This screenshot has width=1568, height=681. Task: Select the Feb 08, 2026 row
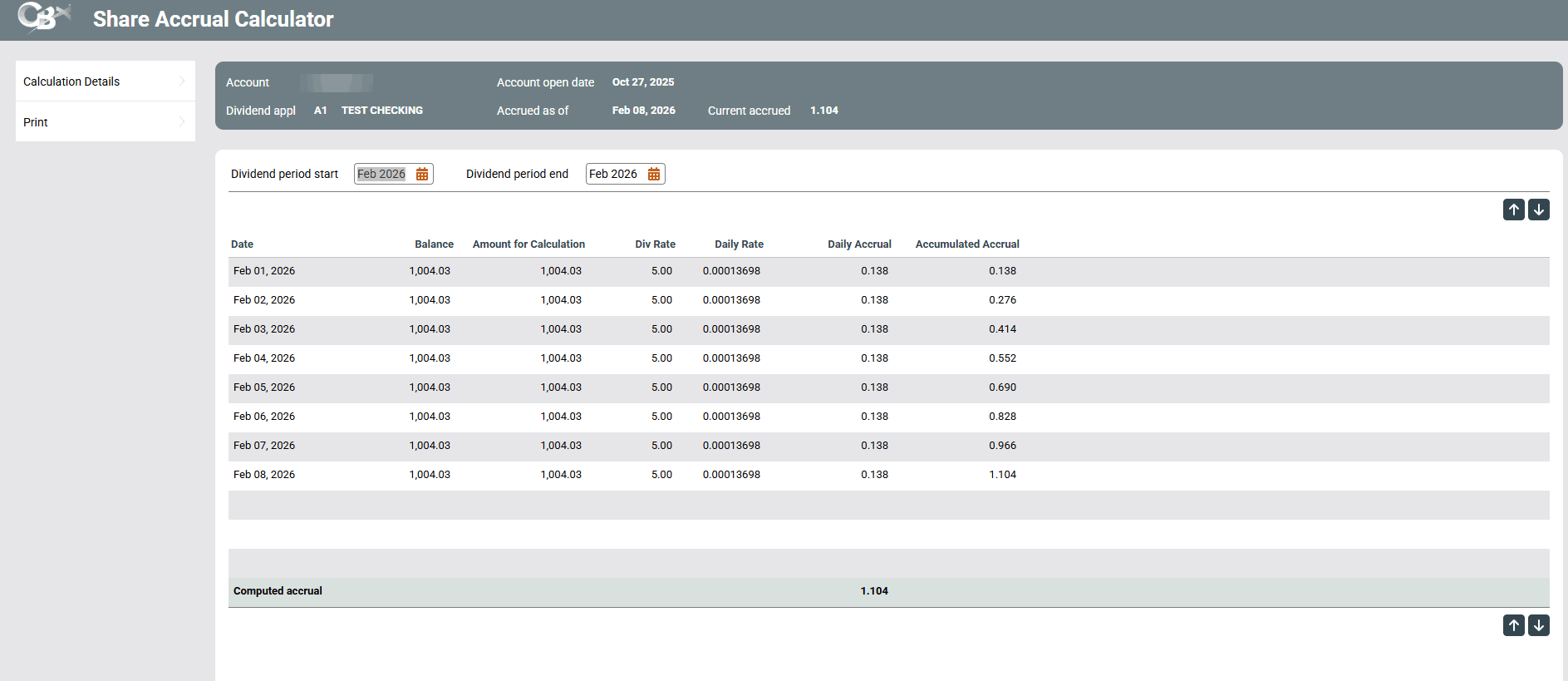pos(264,475)
